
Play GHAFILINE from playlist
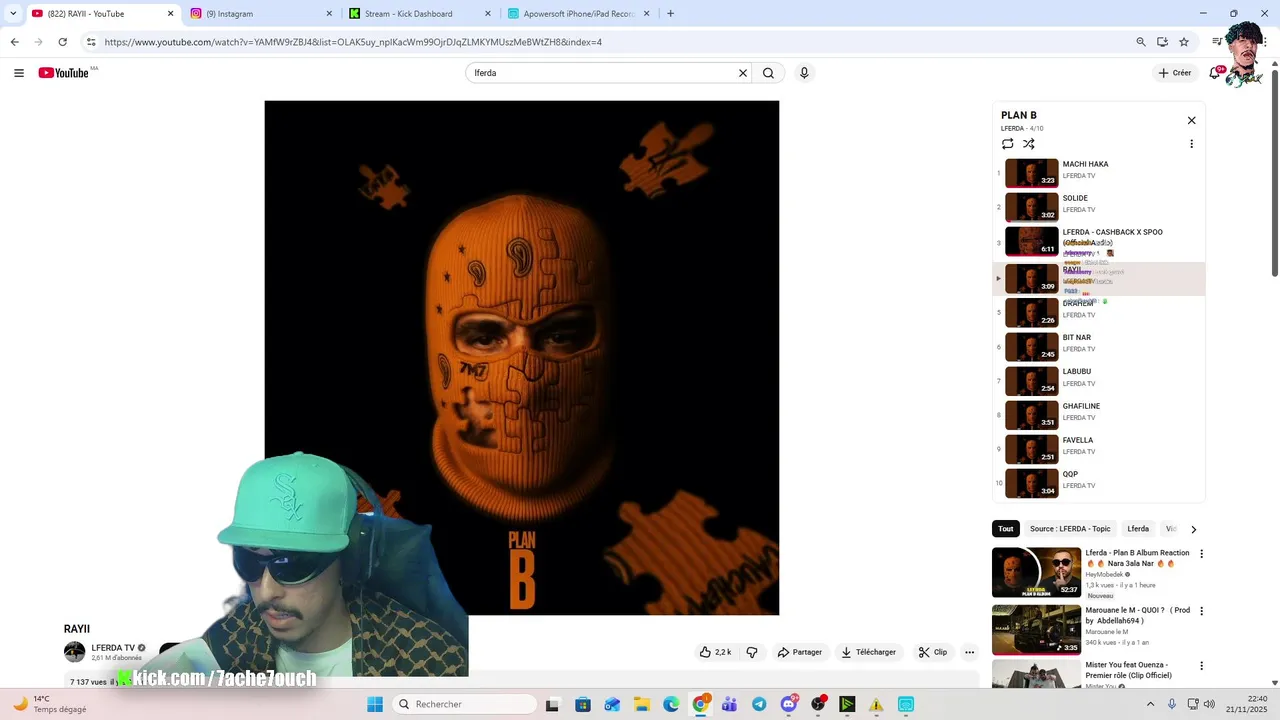(1098, 415)
